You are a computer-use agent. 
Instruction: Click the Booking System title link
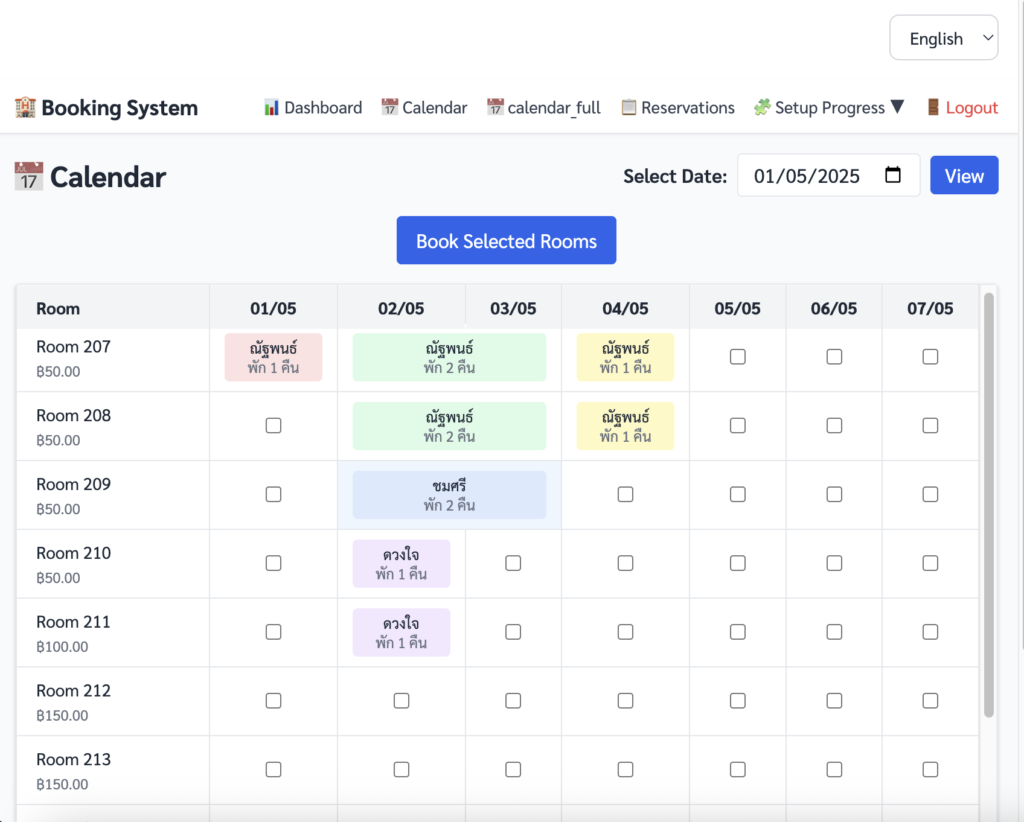[x=106, y=108]
